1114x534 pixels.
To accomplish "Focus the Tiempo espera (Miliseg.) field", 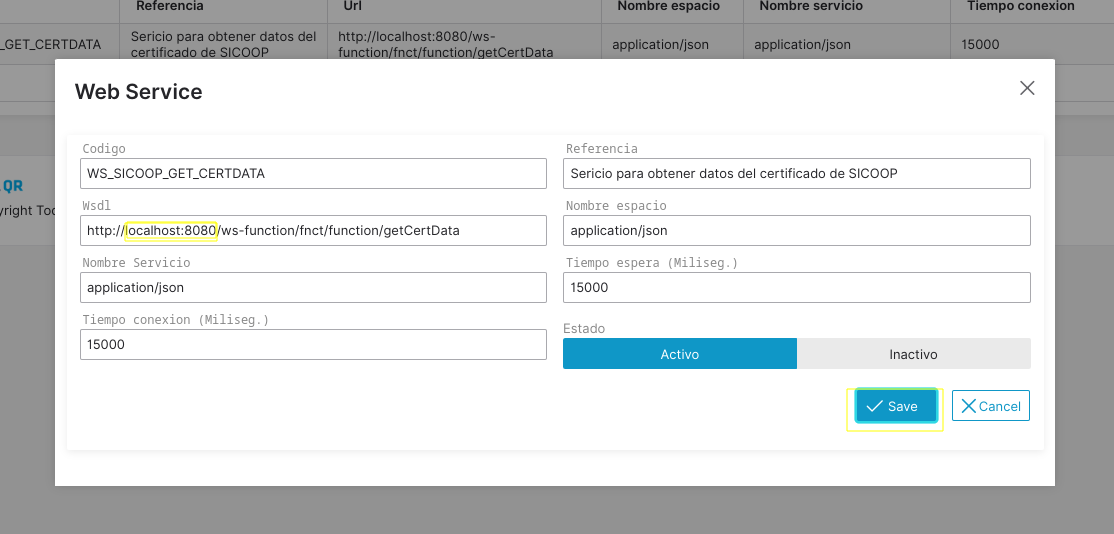I will click(796, 287).
